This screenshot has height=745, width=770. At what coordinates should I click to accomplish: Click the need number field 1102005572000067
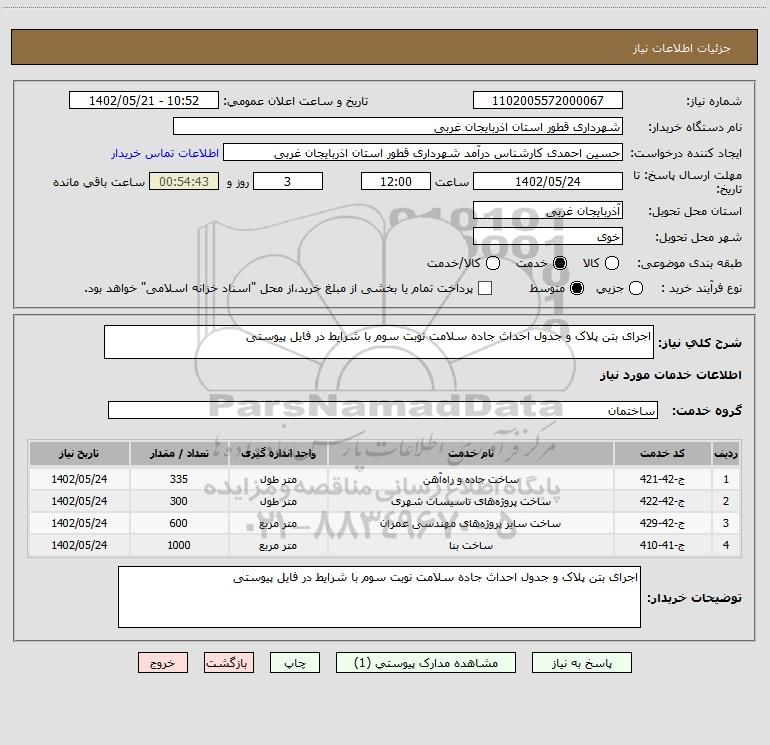(x=548, y=100)
